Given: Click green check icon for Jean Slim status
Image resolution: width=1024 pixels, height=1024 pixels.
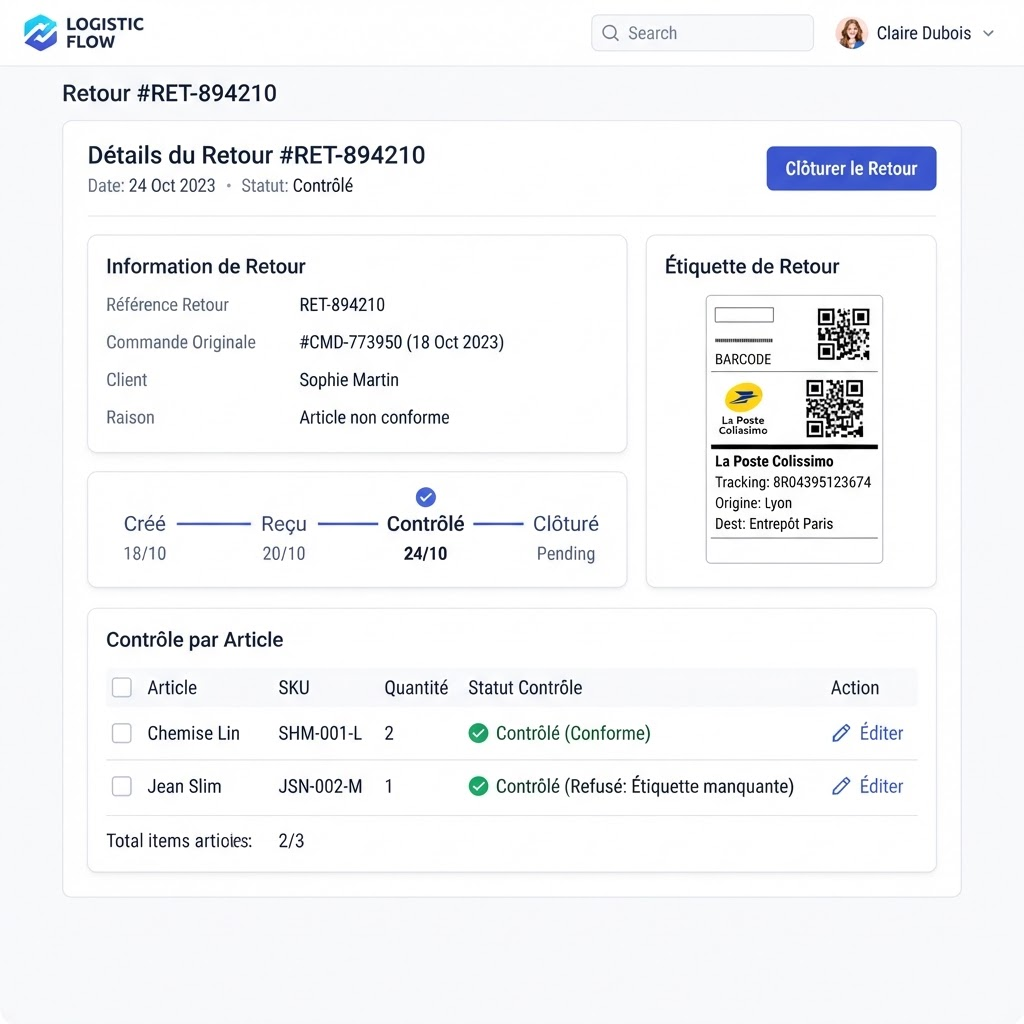Looking at the screenshot, I should pyautogui.click(x=478, y=786).
